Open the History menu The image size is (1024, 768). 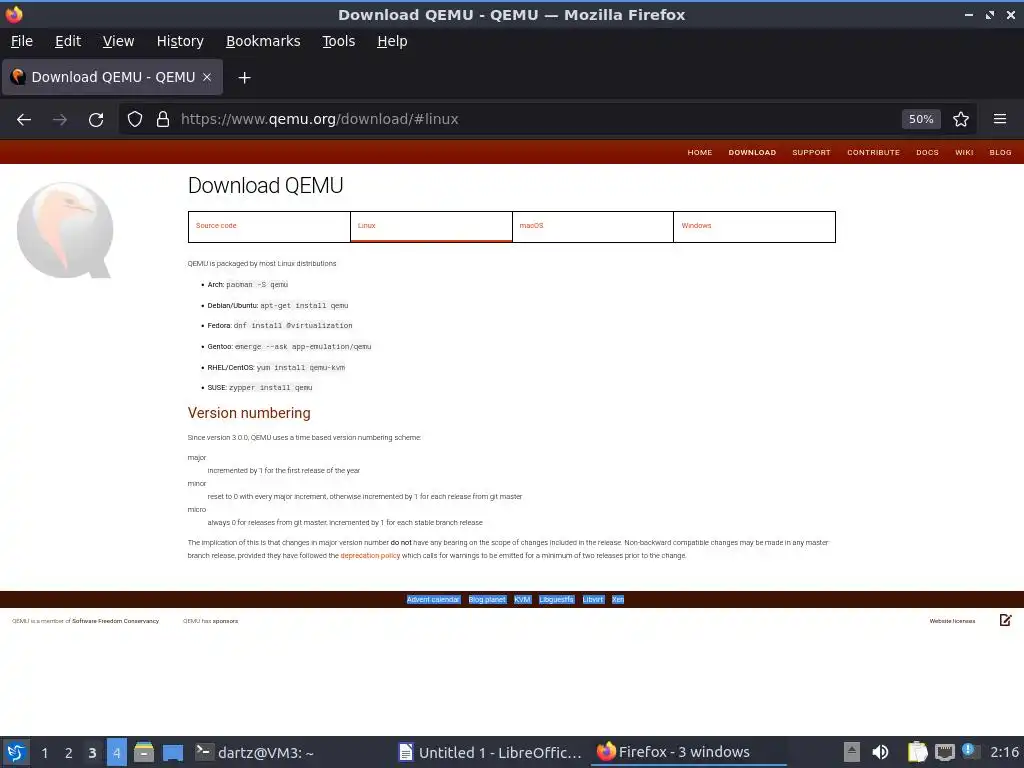click(180, 41)
